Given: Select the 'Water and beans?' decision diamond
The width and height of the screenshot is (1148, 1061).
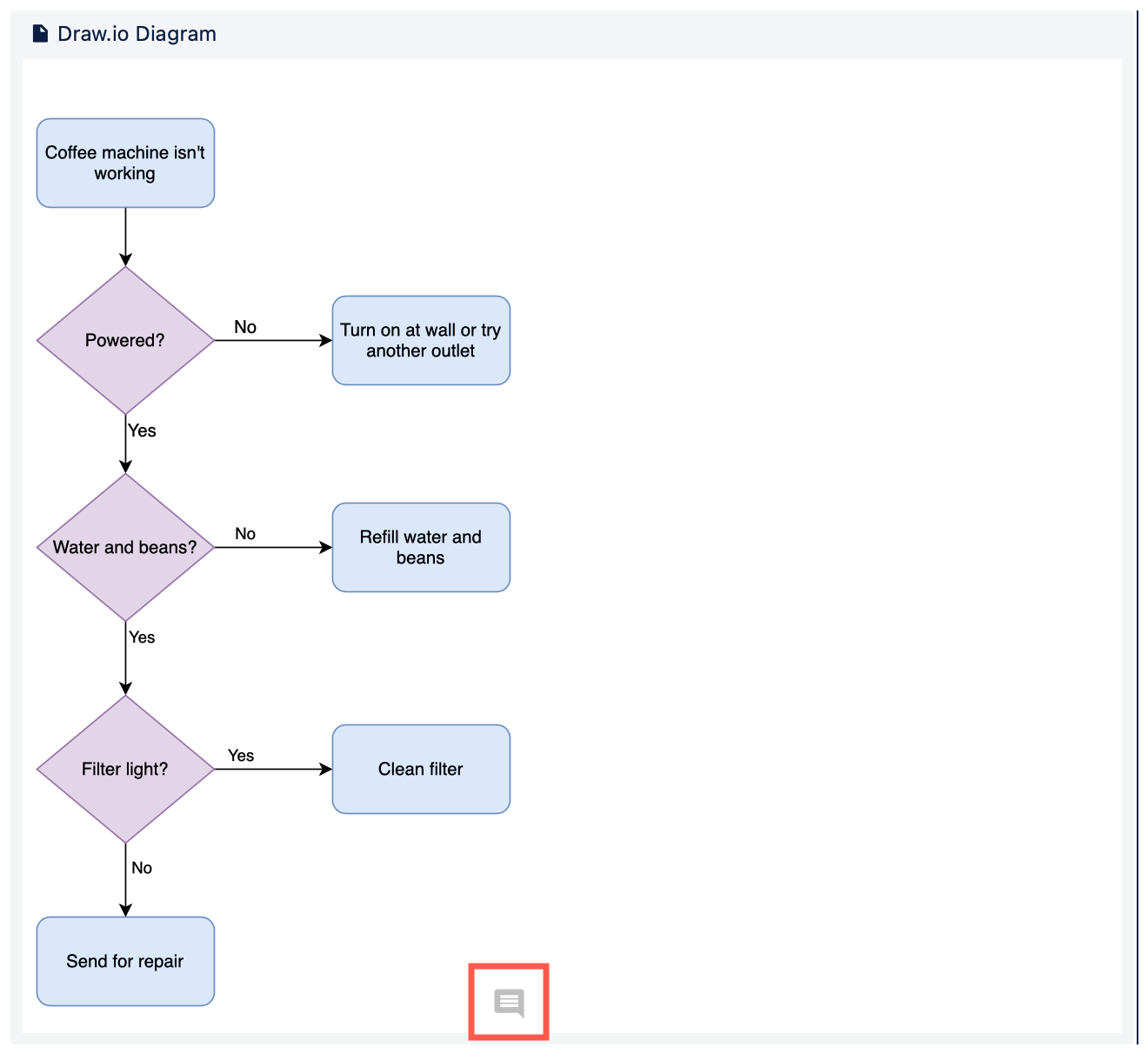Looking at the screenshot, I should click(125, 547).
